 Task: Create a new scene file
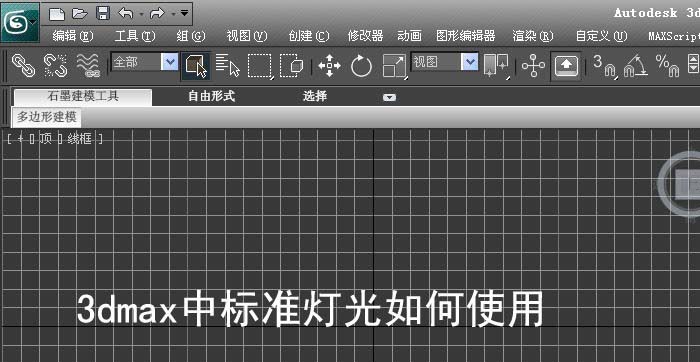tap(57, 13)
